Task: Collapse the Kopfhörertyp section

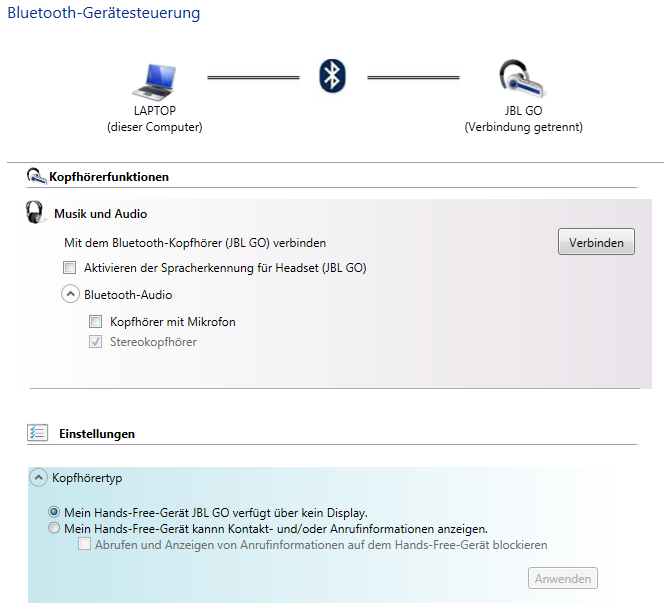Action: (39, 478)
